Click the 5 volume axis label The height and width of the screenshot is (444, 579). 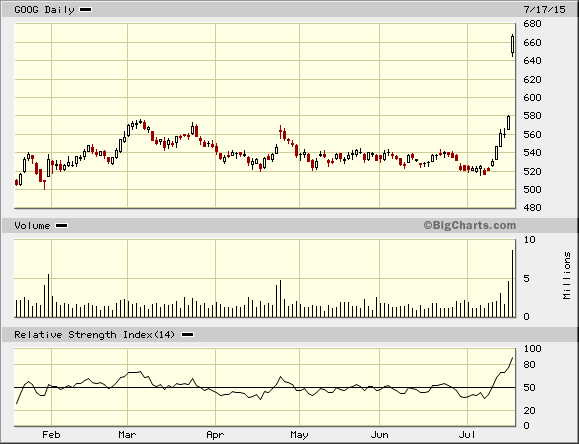[x=527, y=279]
